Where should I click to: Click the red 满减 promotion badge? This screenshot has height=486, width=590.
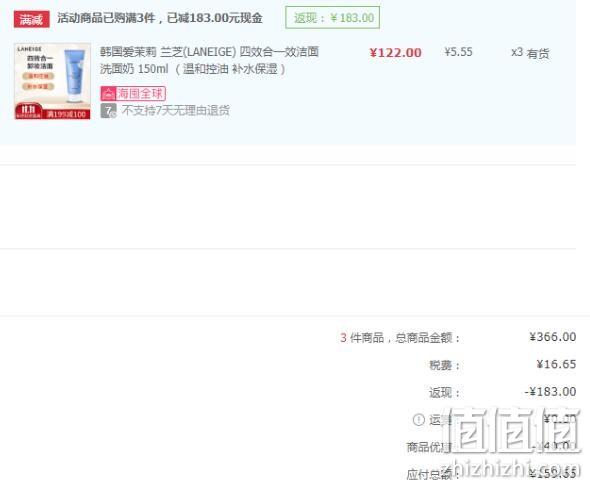(x=31, y=19)
